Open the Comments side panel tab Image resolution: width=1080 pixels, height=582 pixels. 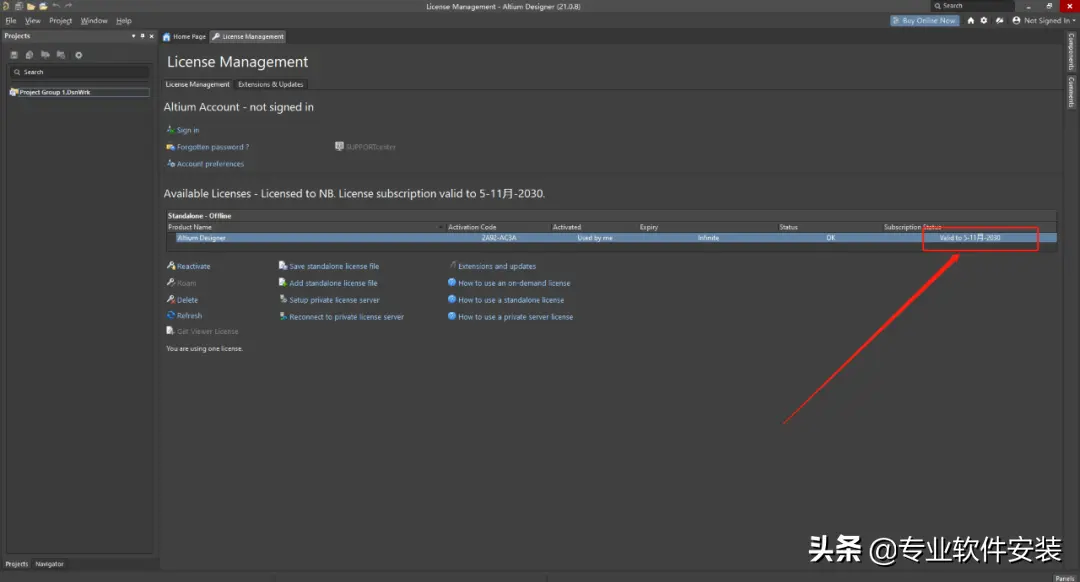pyautogui.click(x=1071, y=92)
